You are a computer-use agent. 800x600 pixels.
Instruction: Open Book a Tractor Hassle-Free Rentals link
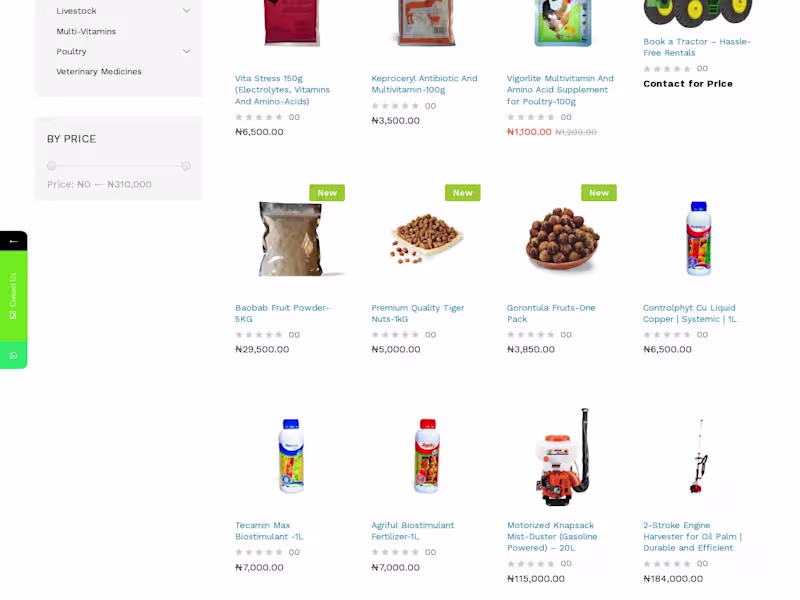[697, 47]
